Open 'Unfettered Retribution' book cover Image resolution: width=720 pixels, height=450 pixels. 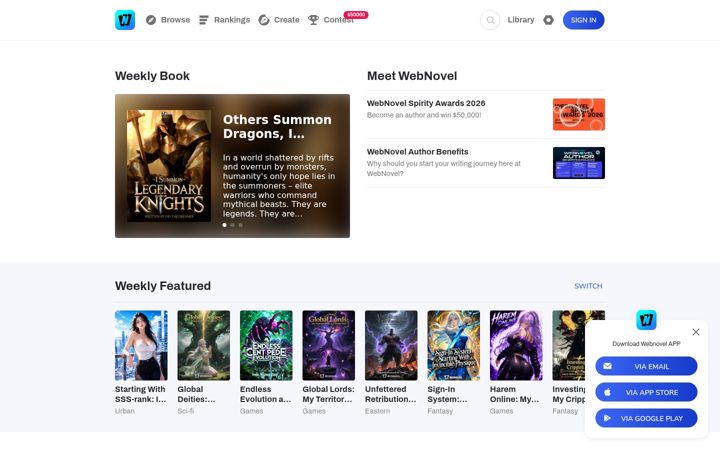(391, 345)
